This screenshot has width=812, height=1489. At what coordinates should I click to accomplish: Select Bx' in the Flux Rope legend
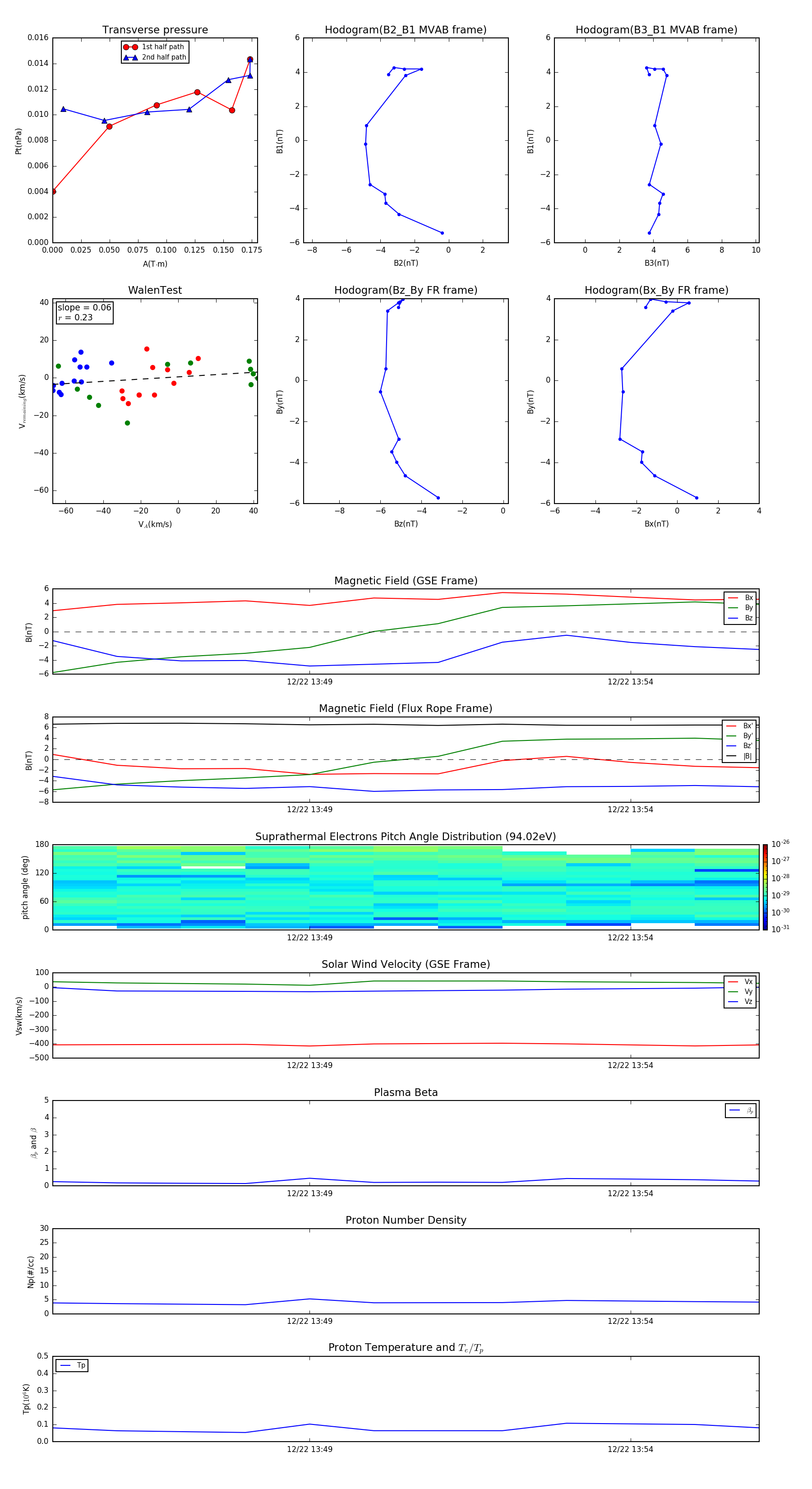(740, 726)
